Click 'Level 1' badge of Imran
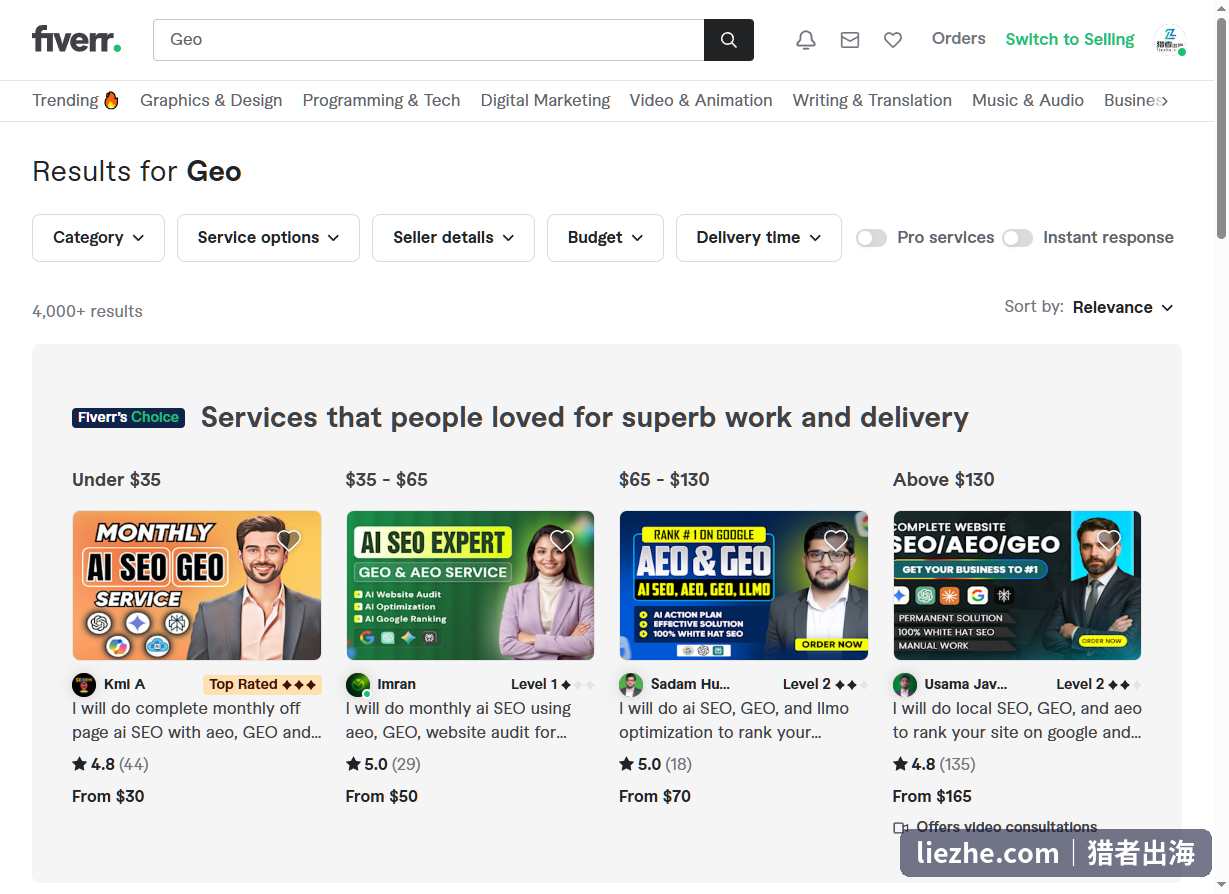The image size is (1229, 894). (553, 684)
